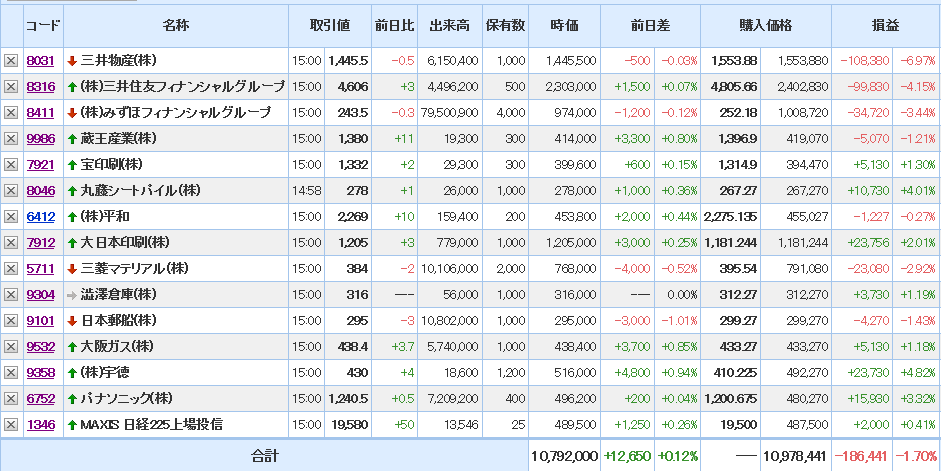Click the 名称 column header
The height and width of the screenshot is (471, 941).
coord(176,25)
